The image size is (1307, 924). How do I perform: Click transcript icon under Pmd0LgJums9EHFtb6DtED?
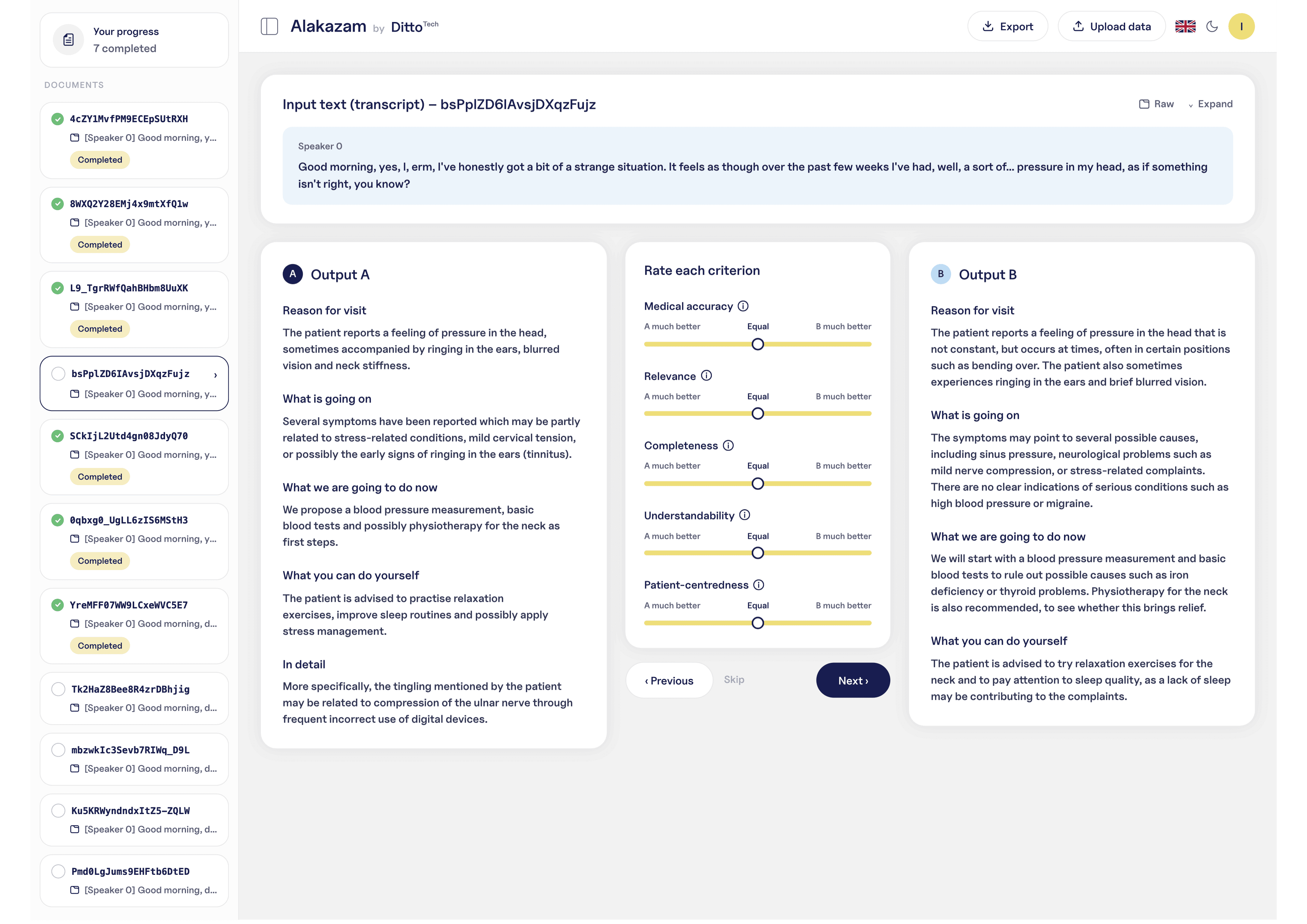pyautogui.click(x=75, y=890)
